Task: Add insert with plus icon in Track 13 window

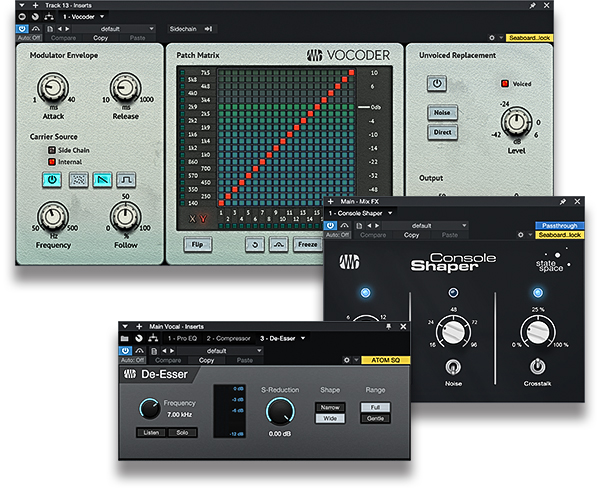Action: pos(35,5)
